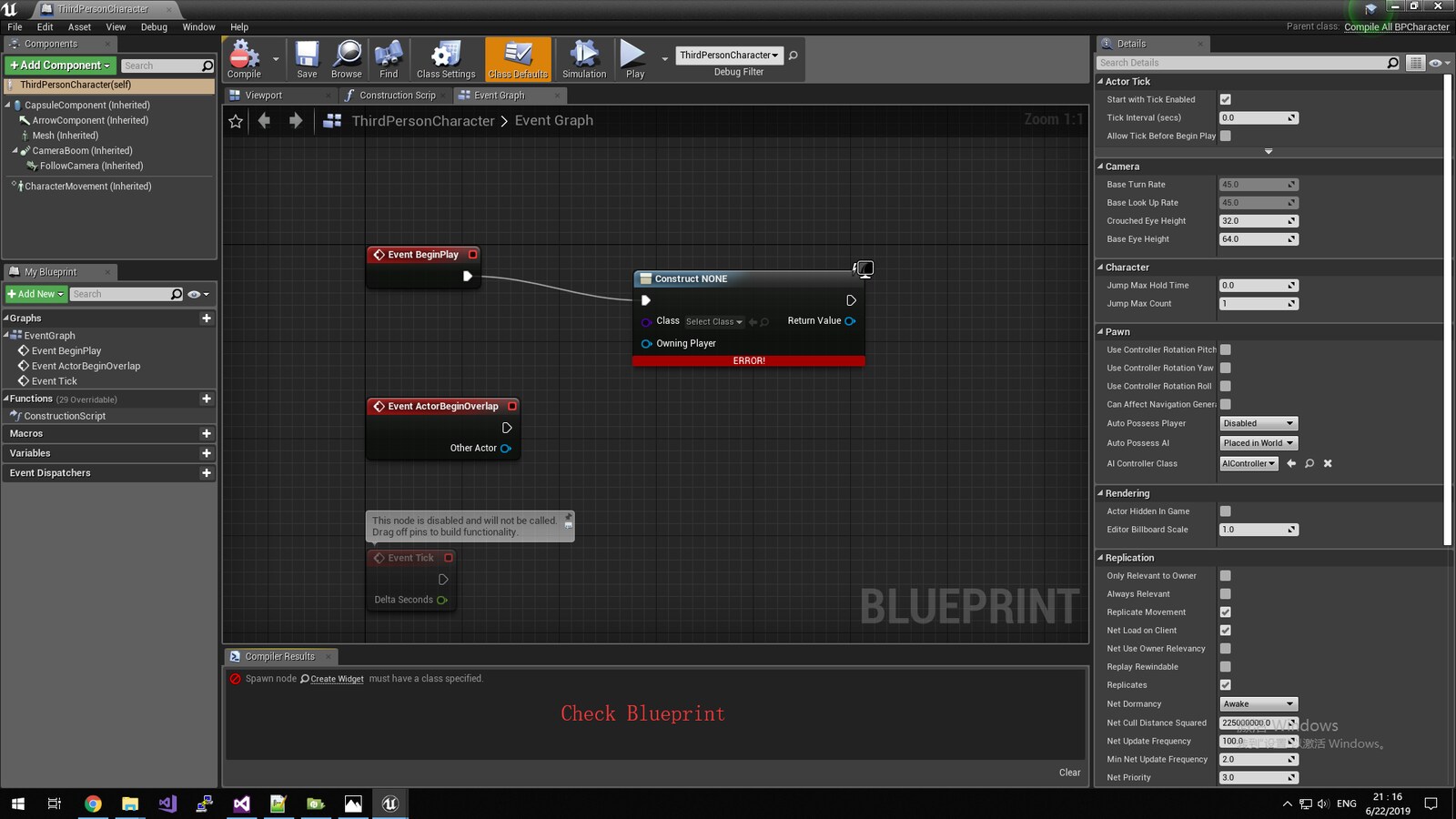Enable Actor Hidden In Game
The image size is (1456, 819).
coord(1226,511)
